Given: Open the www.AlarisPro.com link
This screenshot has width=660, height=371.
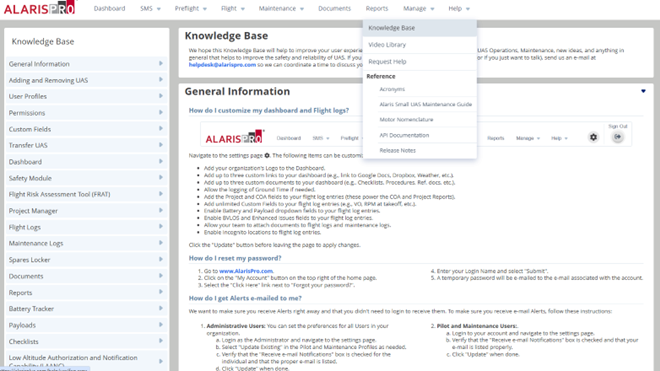Looking at the screenshot, I should (x=246, y=271).
